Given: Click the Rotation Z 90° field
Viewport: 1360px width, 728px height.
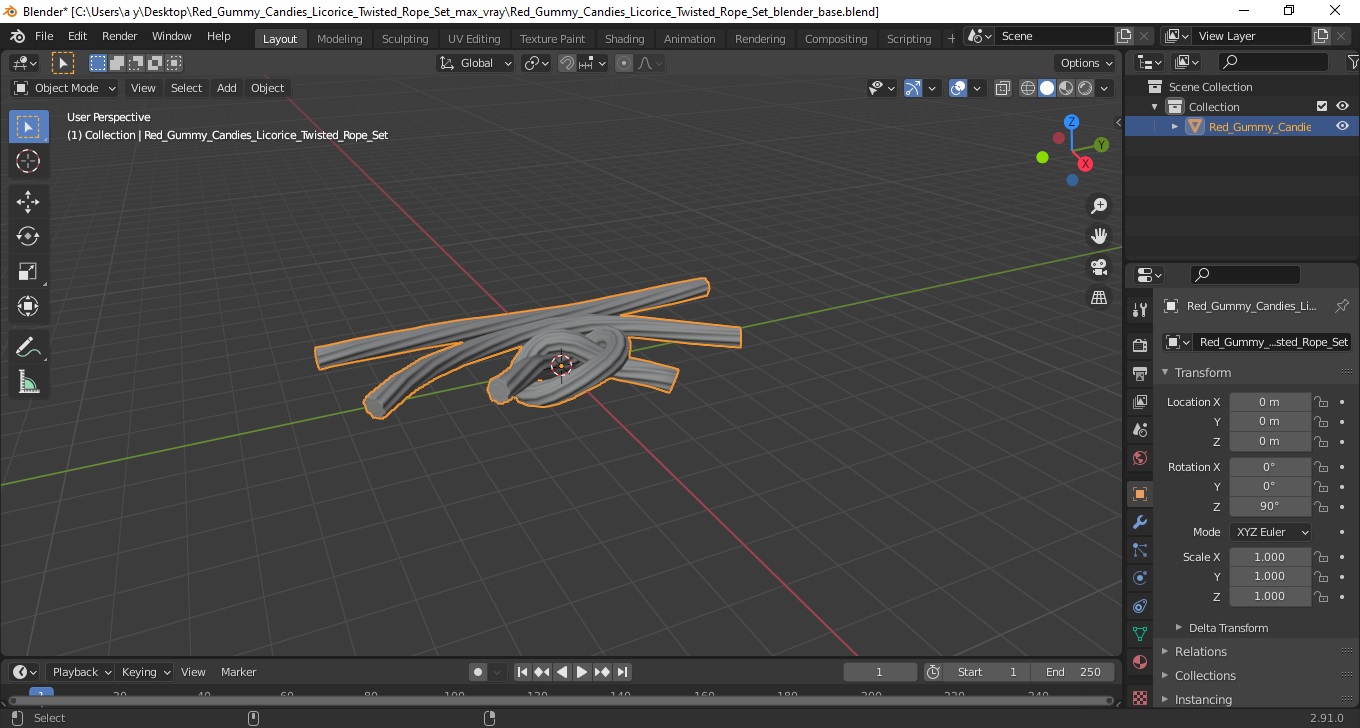Looking at the screenshot, I should point(1269,507).
